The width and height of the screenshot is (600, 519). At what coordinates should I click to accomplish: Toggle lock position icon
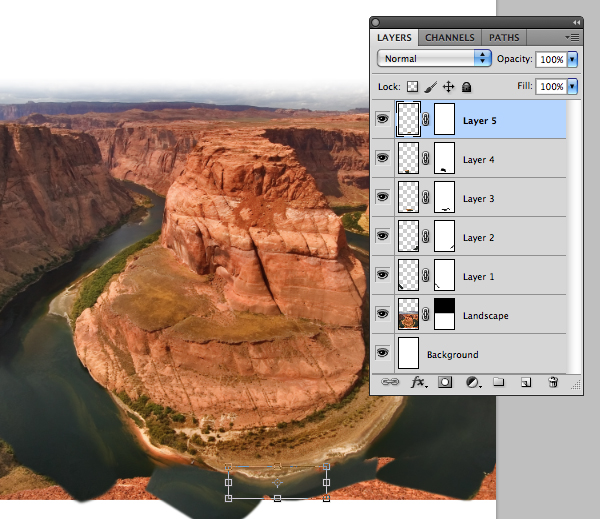click(x=448, y=87)
